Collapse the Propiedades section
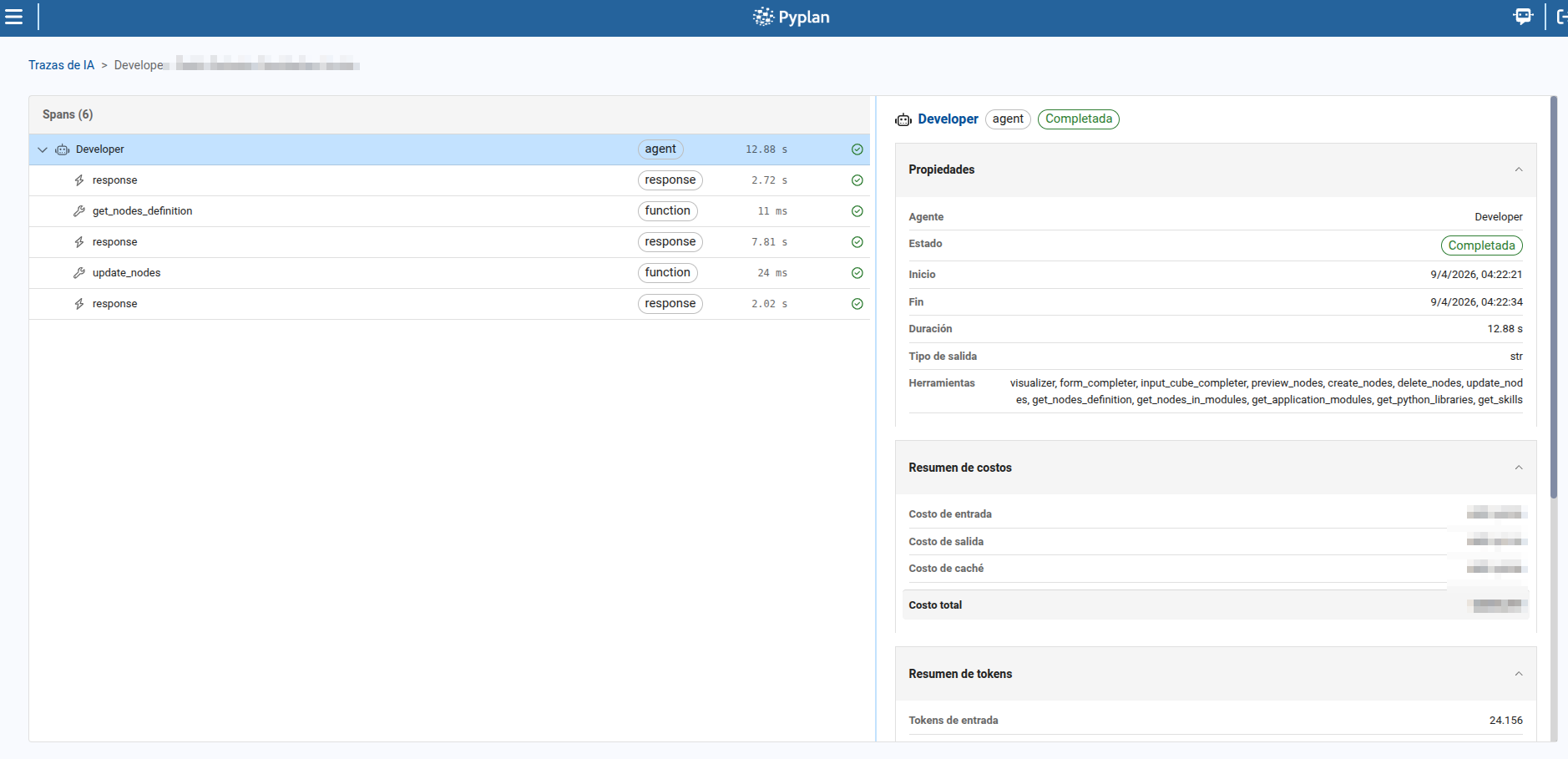 click(1518, 170)
